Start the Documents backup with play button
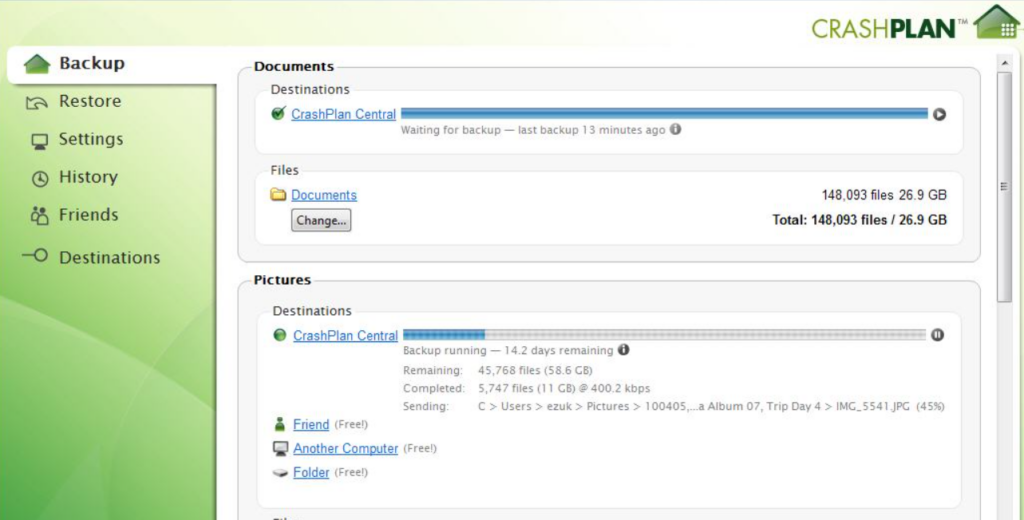The image size is (1024, 520). pos(939,114)
